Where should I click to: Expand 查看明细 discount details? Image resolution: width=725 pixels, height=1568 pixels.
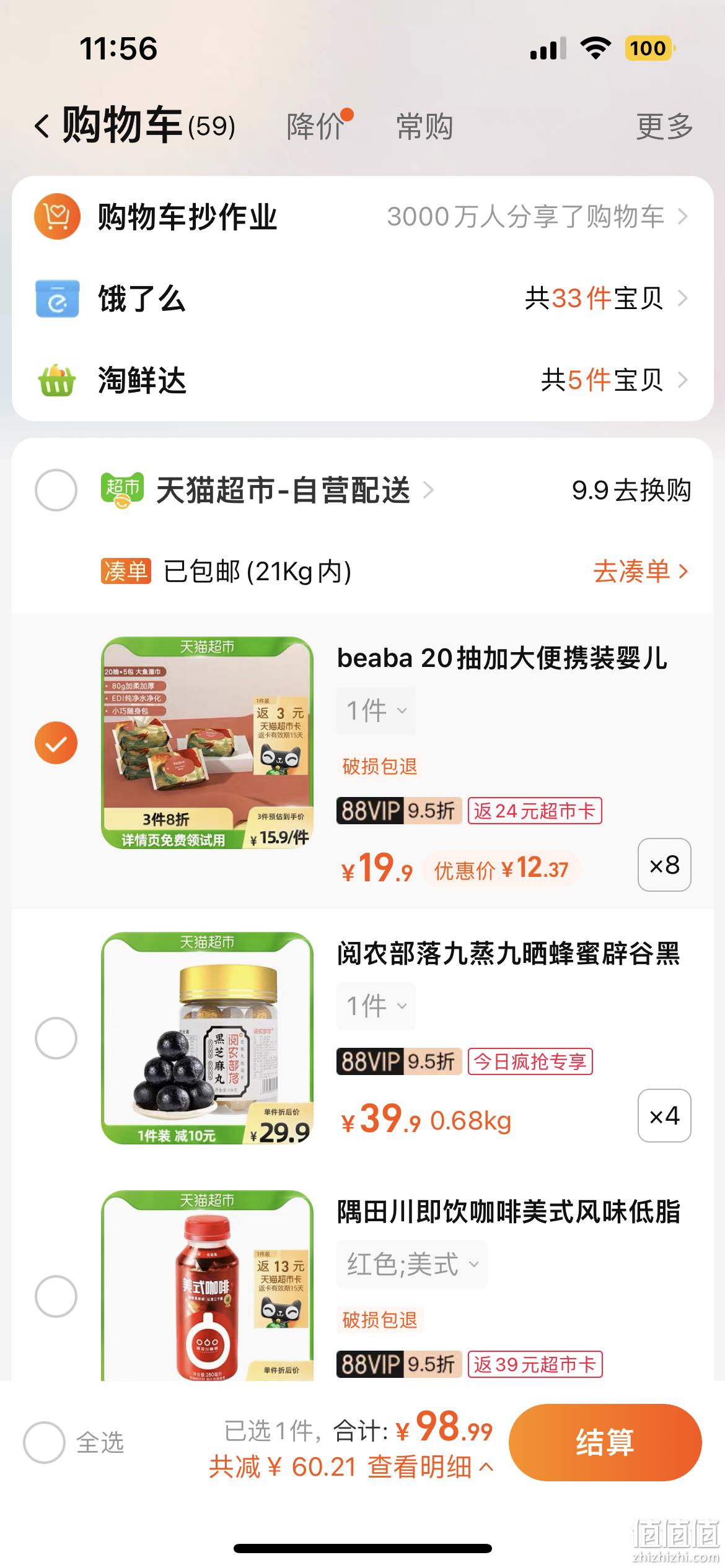tap(431, 1467)
